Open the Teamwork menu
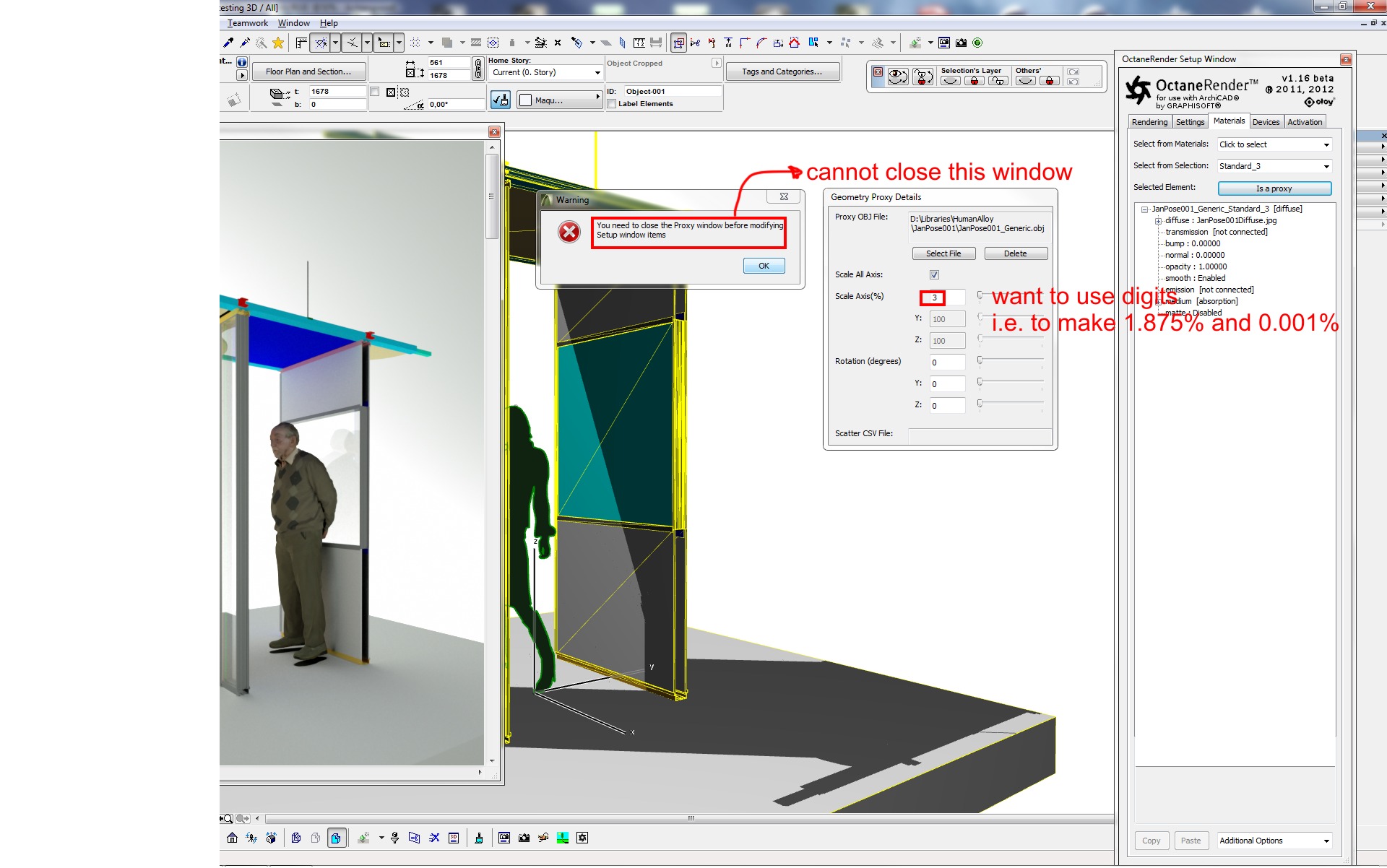The width and height of the screenshot is (1387, 868). coord(247,23)
